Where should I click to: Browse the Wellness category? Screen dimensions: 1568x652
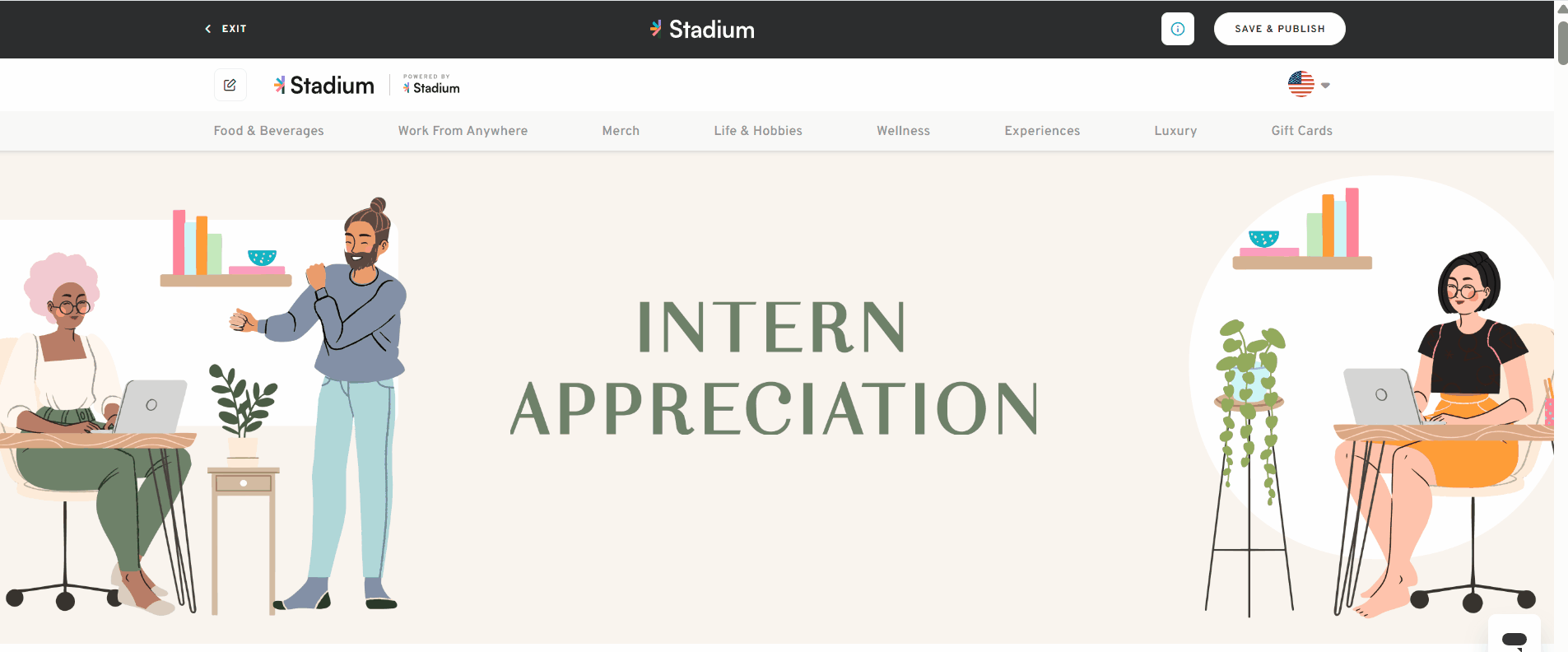click(902, 130)
